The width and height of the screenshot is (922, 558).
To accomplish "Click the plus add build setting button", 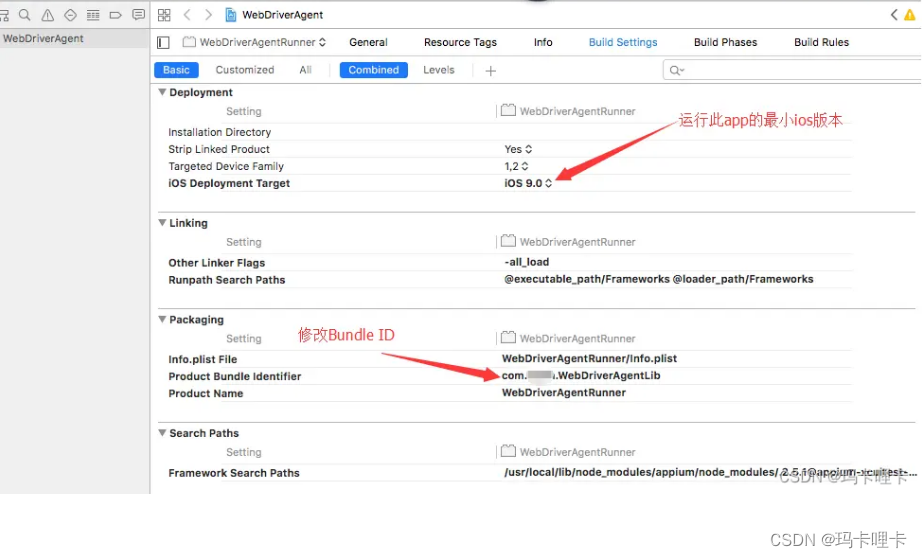I will [x=490, y=71].
